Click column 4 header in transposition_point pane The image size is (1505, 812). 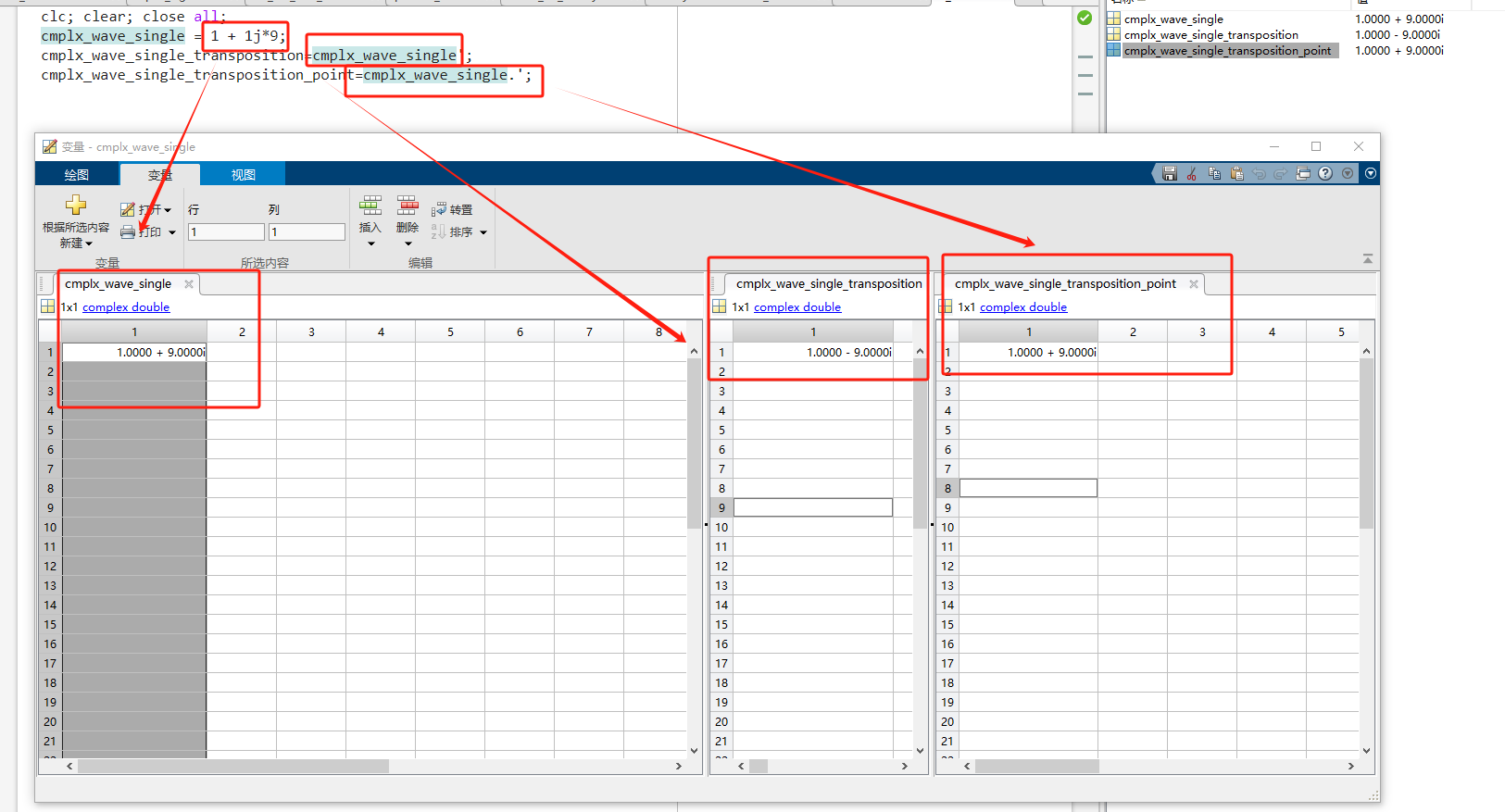point(1272,331)
